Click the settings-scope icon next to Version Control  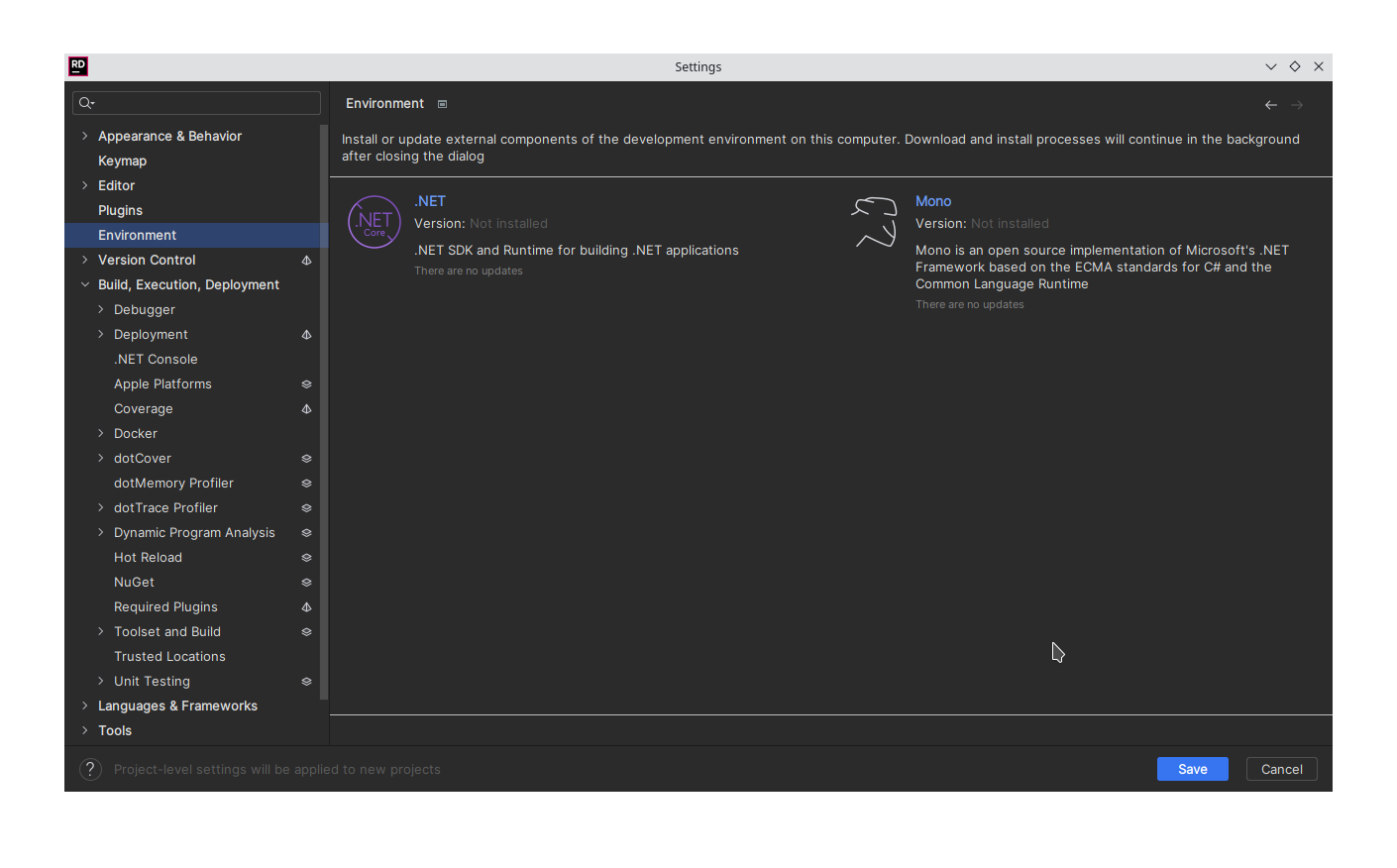(306, 261)
